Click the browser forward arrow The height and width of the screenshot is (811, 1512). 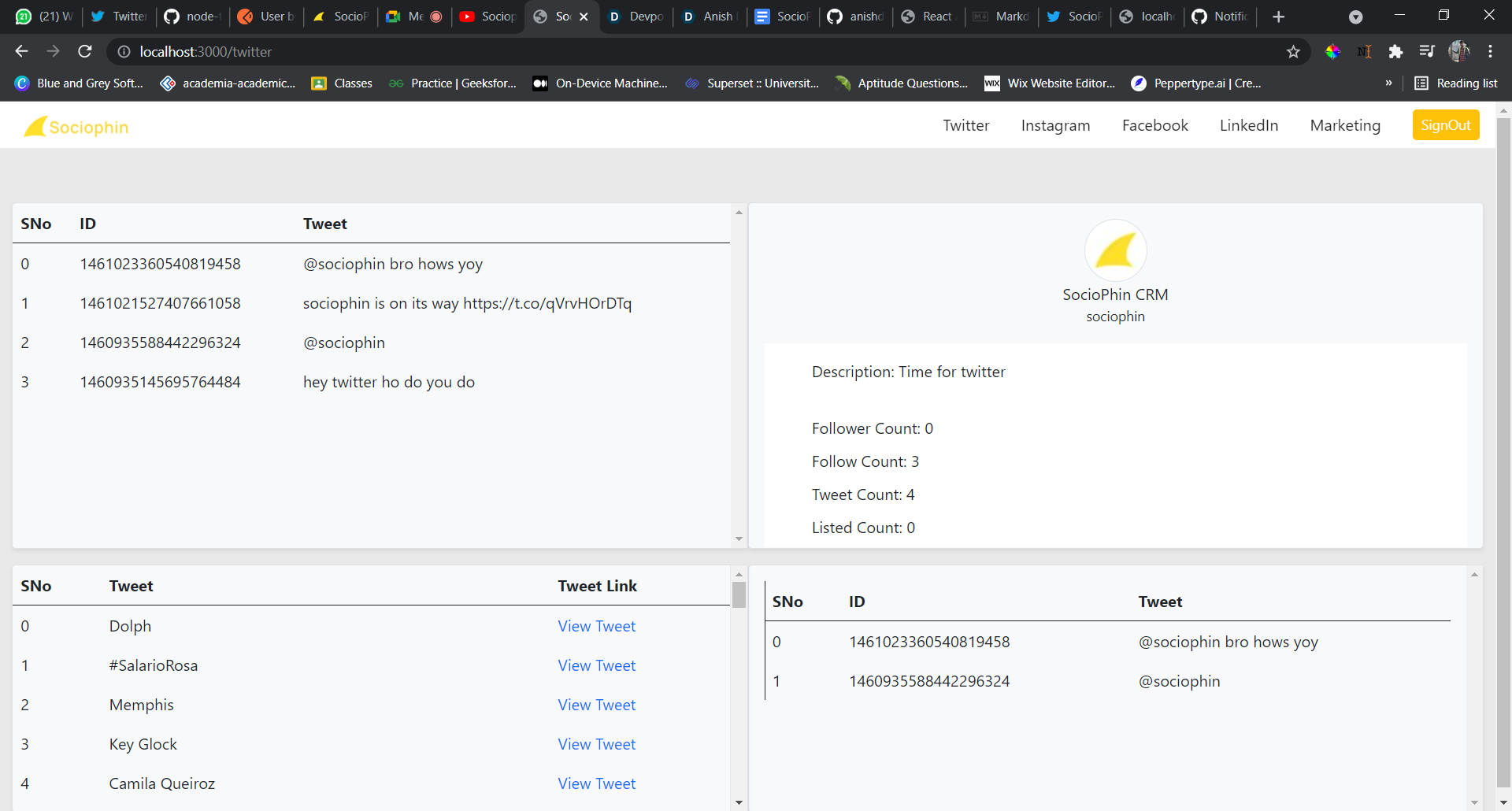53,51
